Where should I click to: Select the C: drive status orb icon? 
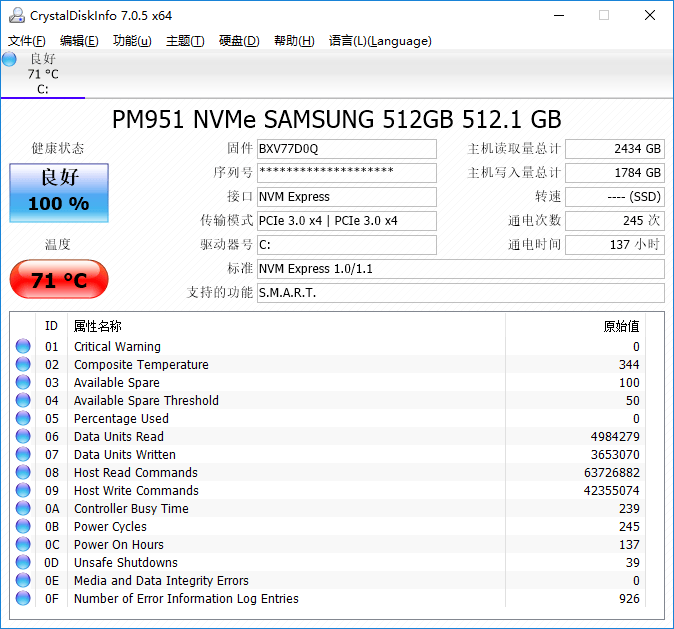(x=9, y=59)
